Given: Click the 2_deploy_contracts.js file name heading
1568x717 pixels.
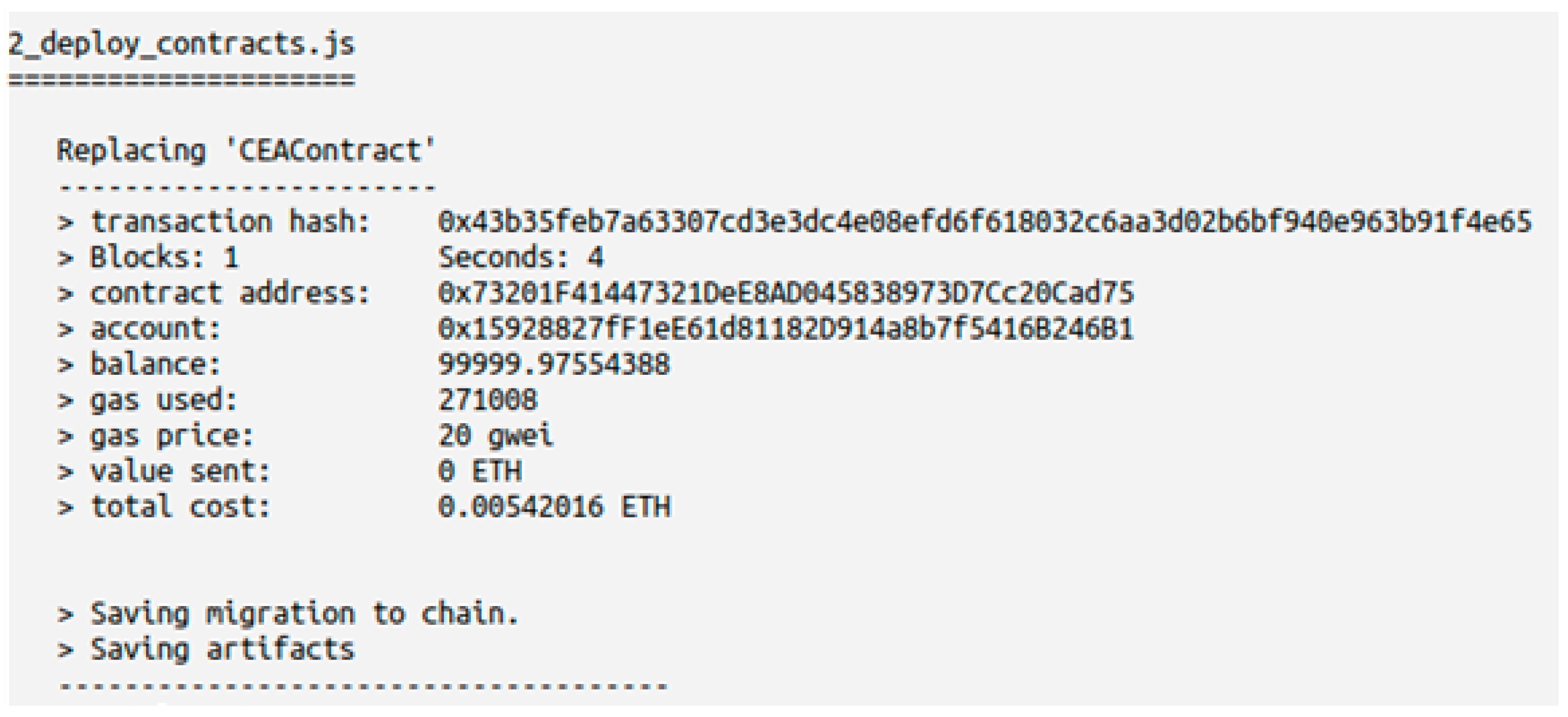Looking at the screenshot, I should (x=181, y=44).
